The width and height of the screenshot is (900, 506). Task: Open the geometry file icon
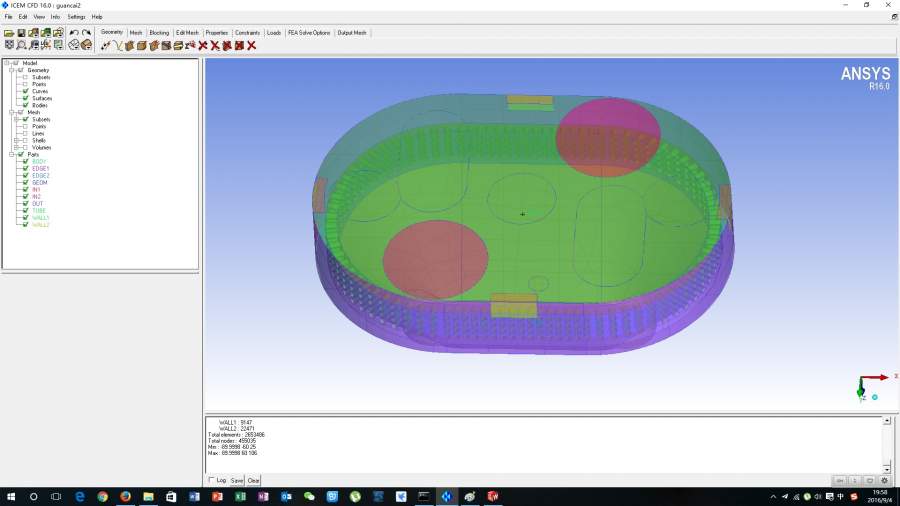pyautogui.click(x=33, y=33)
